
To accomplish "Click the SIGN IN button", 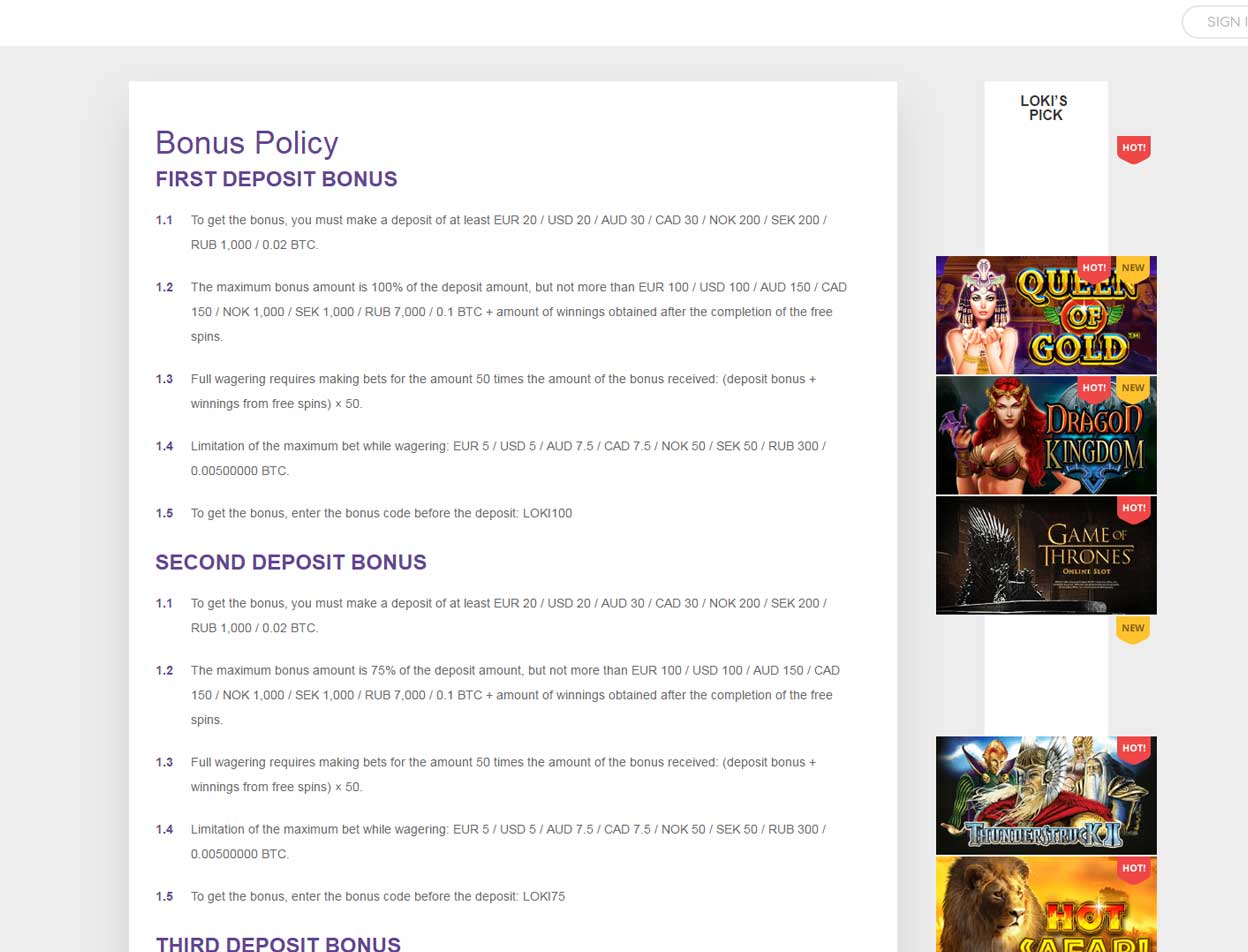I will coord(1216,22).
